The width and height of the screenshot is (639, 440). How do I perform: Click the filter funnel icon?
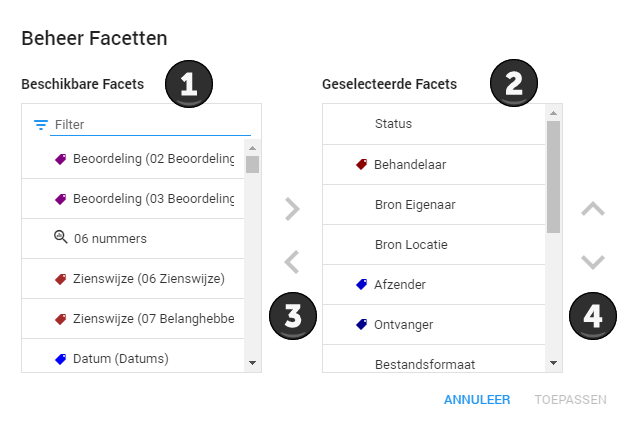(x=41, y=125)
